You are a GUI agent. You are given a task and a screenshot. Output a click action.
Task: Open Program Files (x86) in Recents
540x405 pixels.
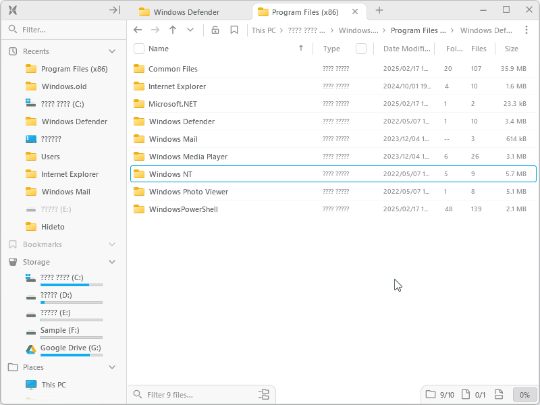66,69
